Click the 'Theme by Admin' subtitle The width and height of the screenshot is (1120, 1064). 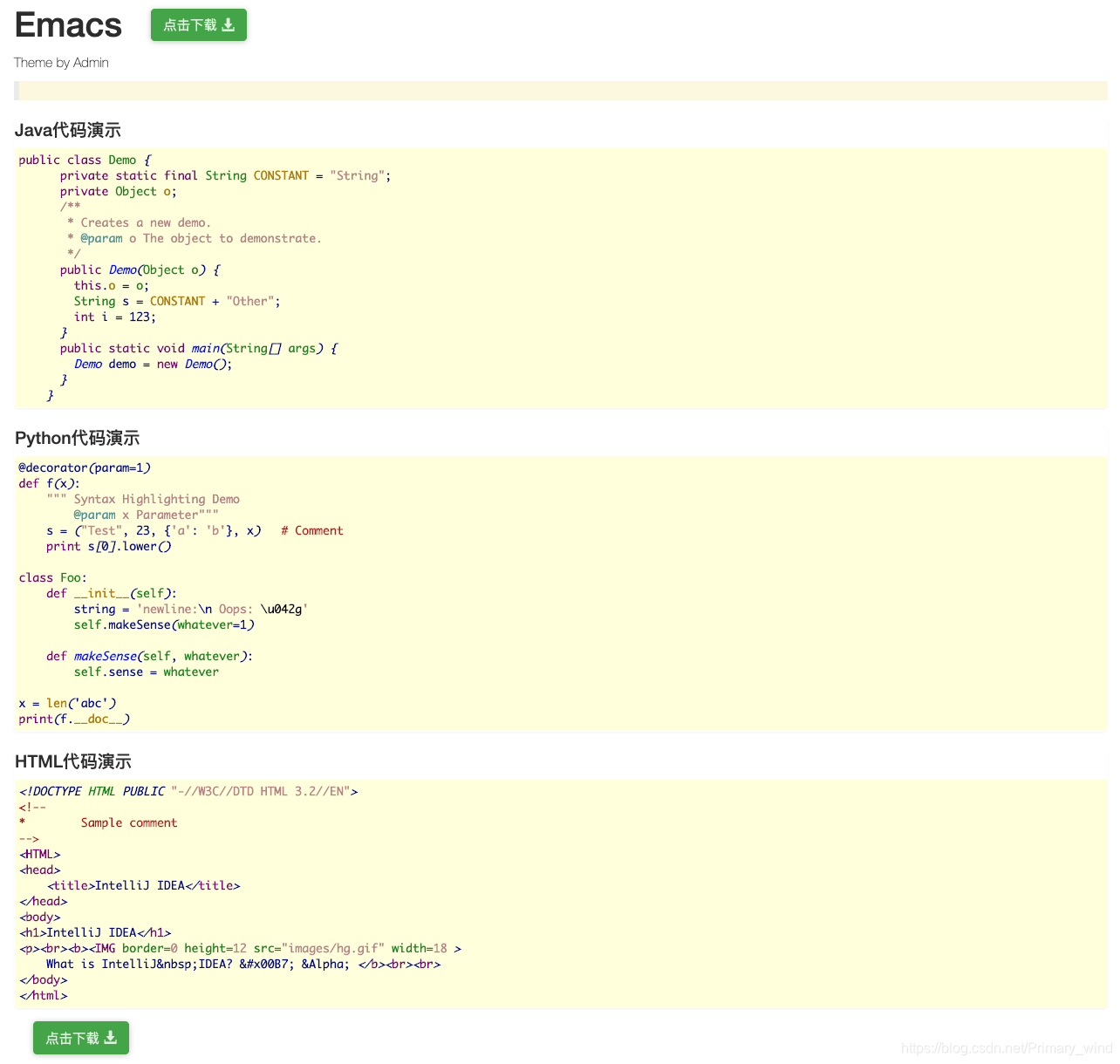coord(61,63)
